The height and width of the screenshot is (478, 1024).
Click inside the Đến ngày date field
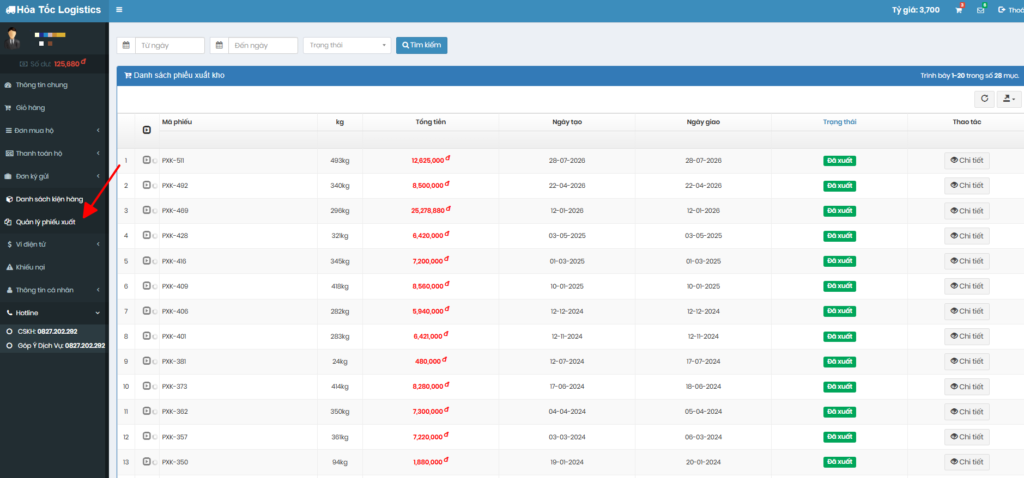263,45
